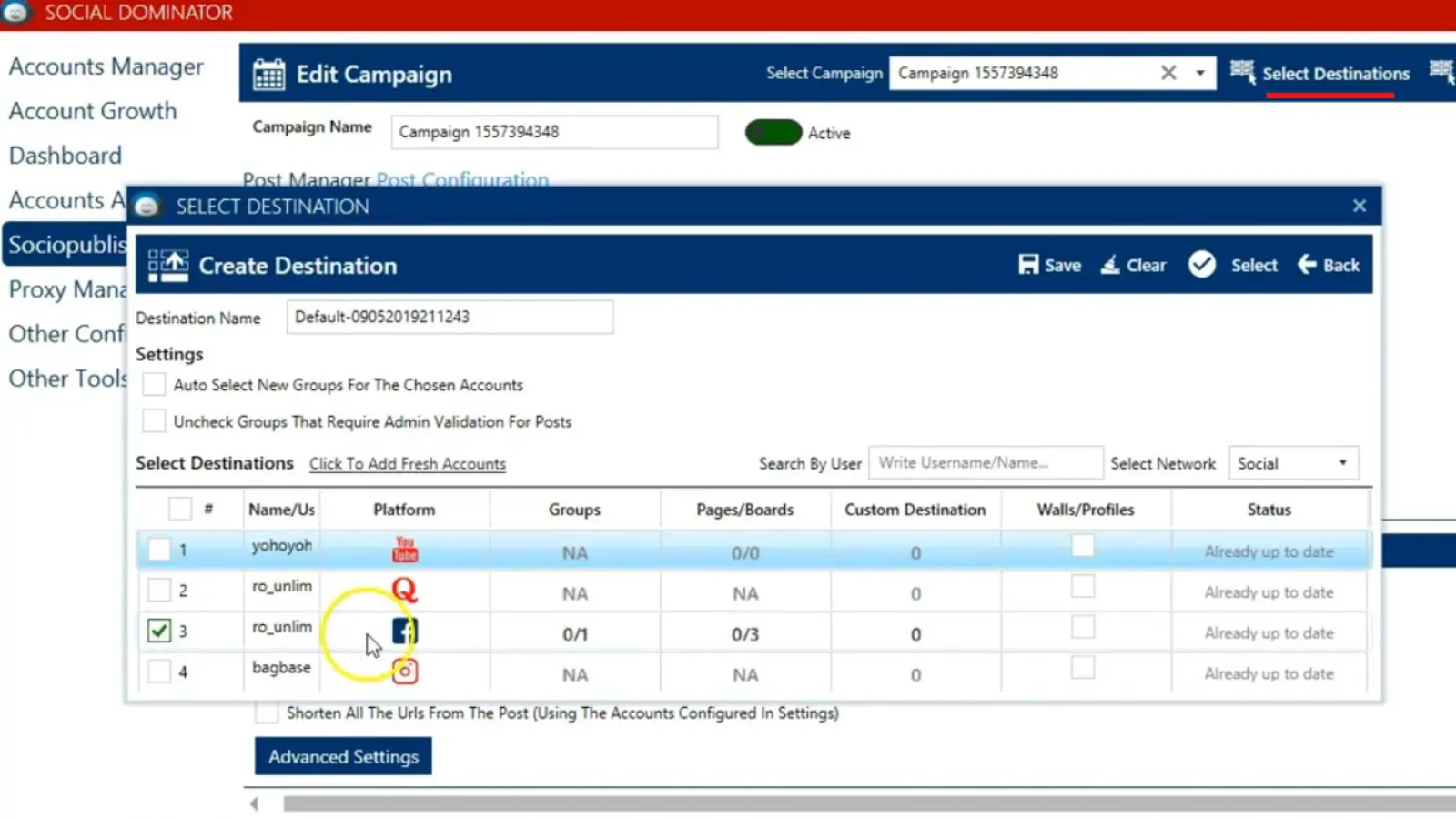Toggle the select-all checkbox in table header
The image size is (1456, 819).
pyautogui.click(x=180, y=509)
